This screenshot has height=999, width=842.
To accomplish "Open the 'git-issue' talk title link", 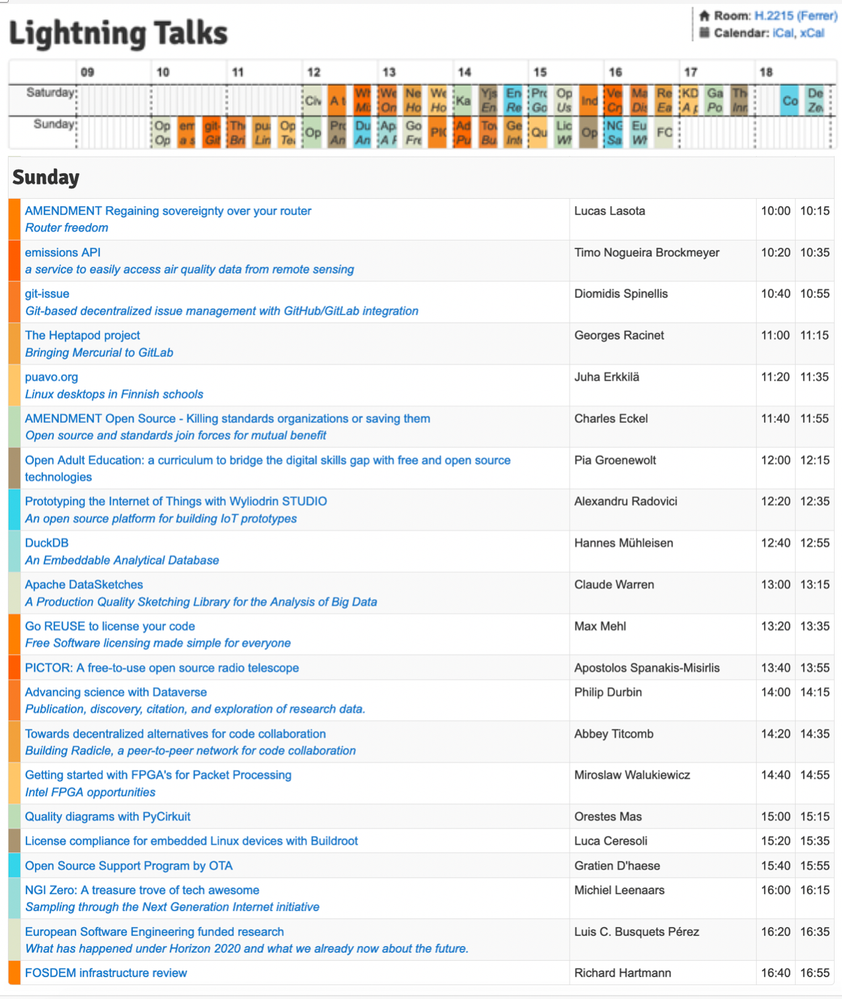I will tap(47, 294).
